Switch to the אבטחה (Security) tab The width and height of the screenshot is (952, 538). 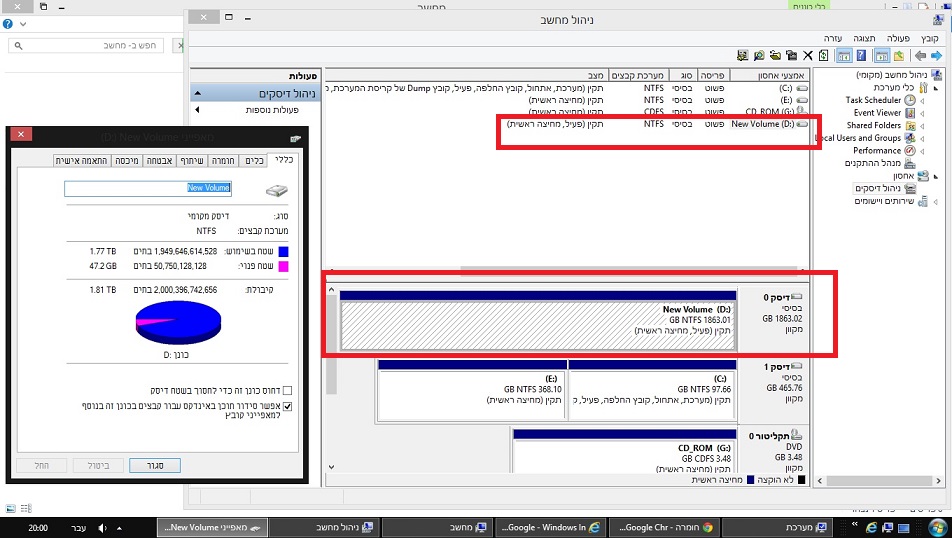click(158, 160)
